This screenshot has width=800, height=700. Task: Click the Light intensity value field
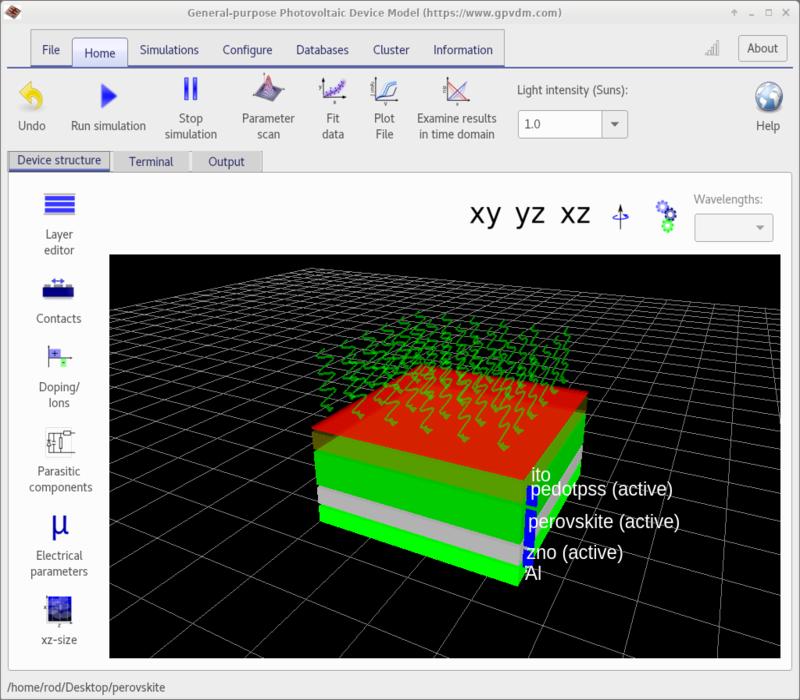coord(559,124)
